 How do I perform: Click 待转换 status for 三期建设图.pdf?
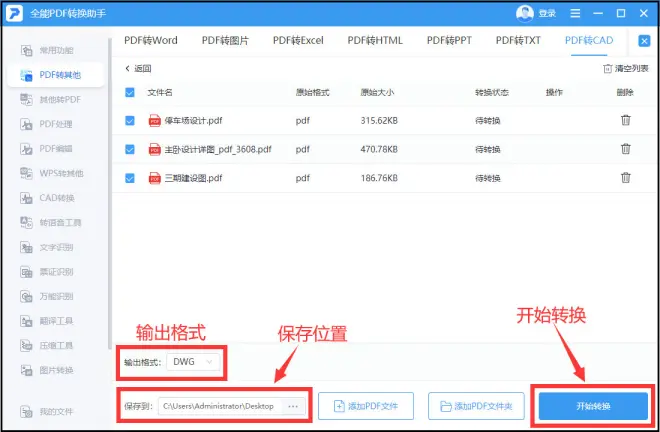(487, 178)
